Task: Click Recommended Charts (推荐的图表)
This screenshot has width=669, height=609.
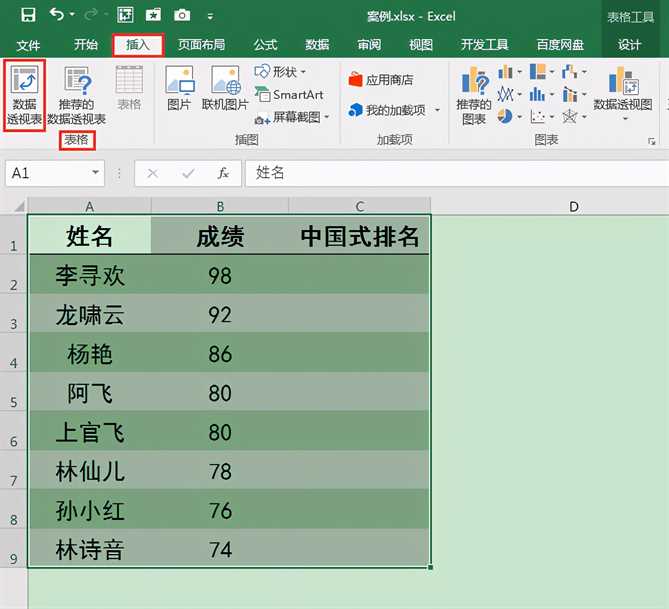Action: pos(472,94)
